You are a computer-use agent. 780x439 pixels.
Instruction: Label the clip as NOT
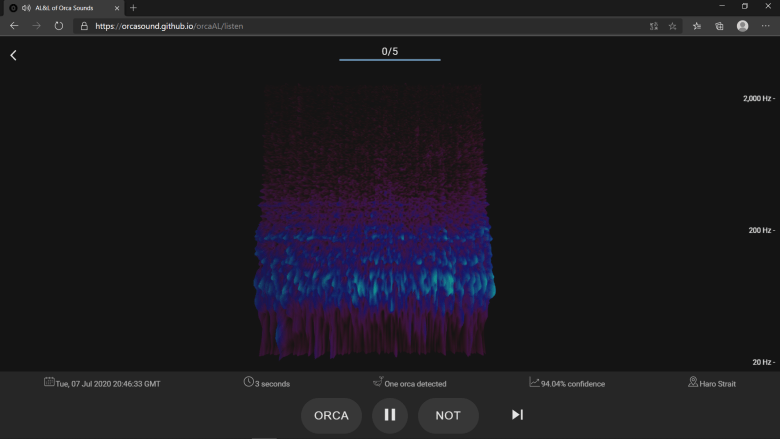pos(448,415)
